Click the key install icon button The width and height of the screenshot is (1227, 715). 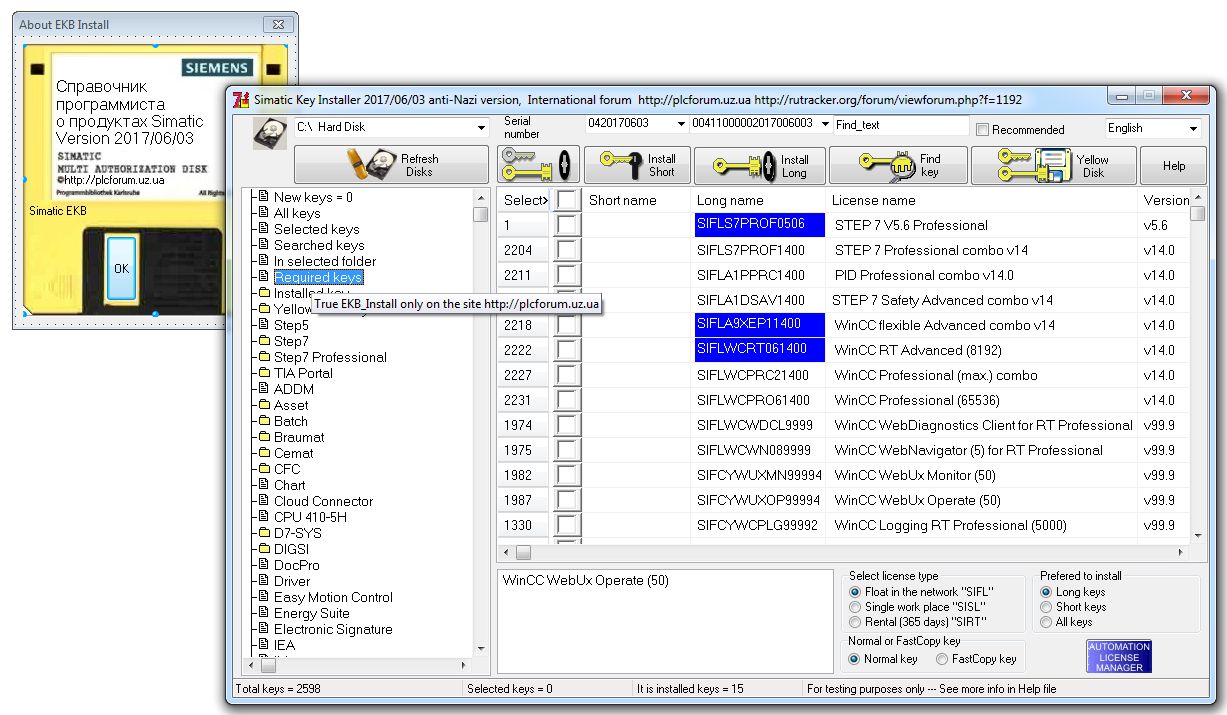click(537, 165)
